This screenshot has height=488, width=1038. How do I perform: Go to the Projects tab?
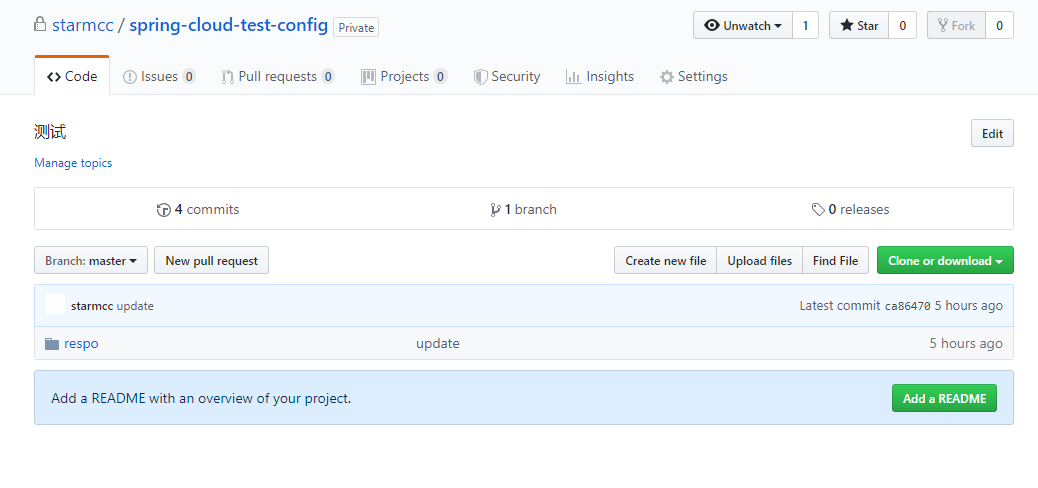[404, 77]
